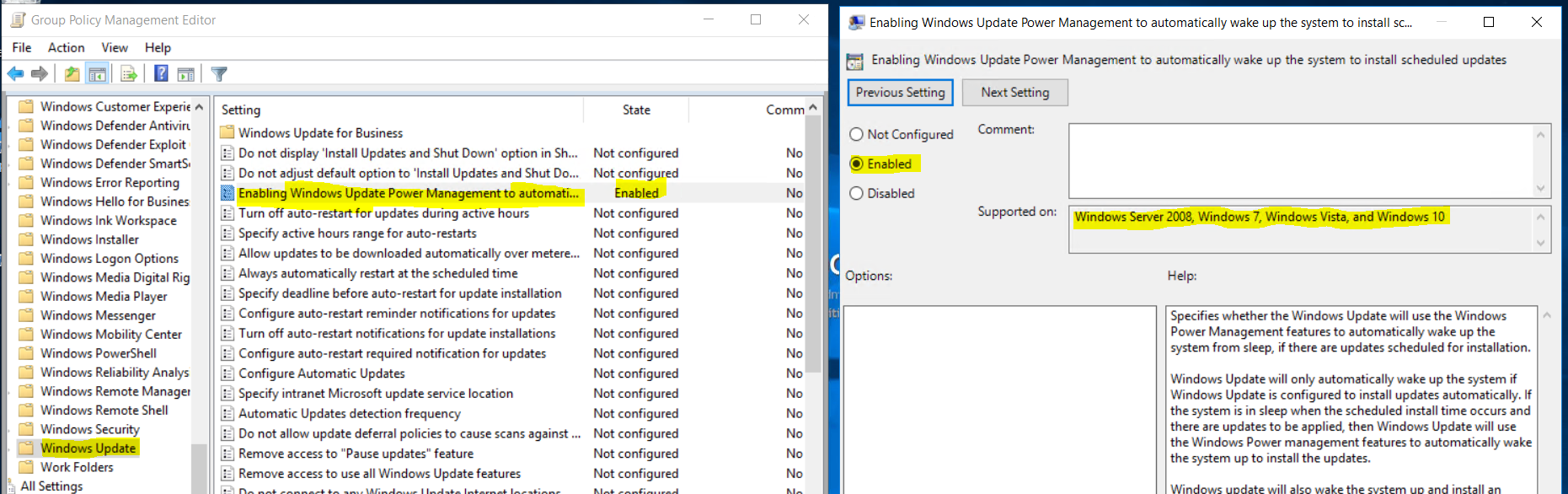
Task: Click up arrow of Supported on scrollbar
Action: point(1541,217)
